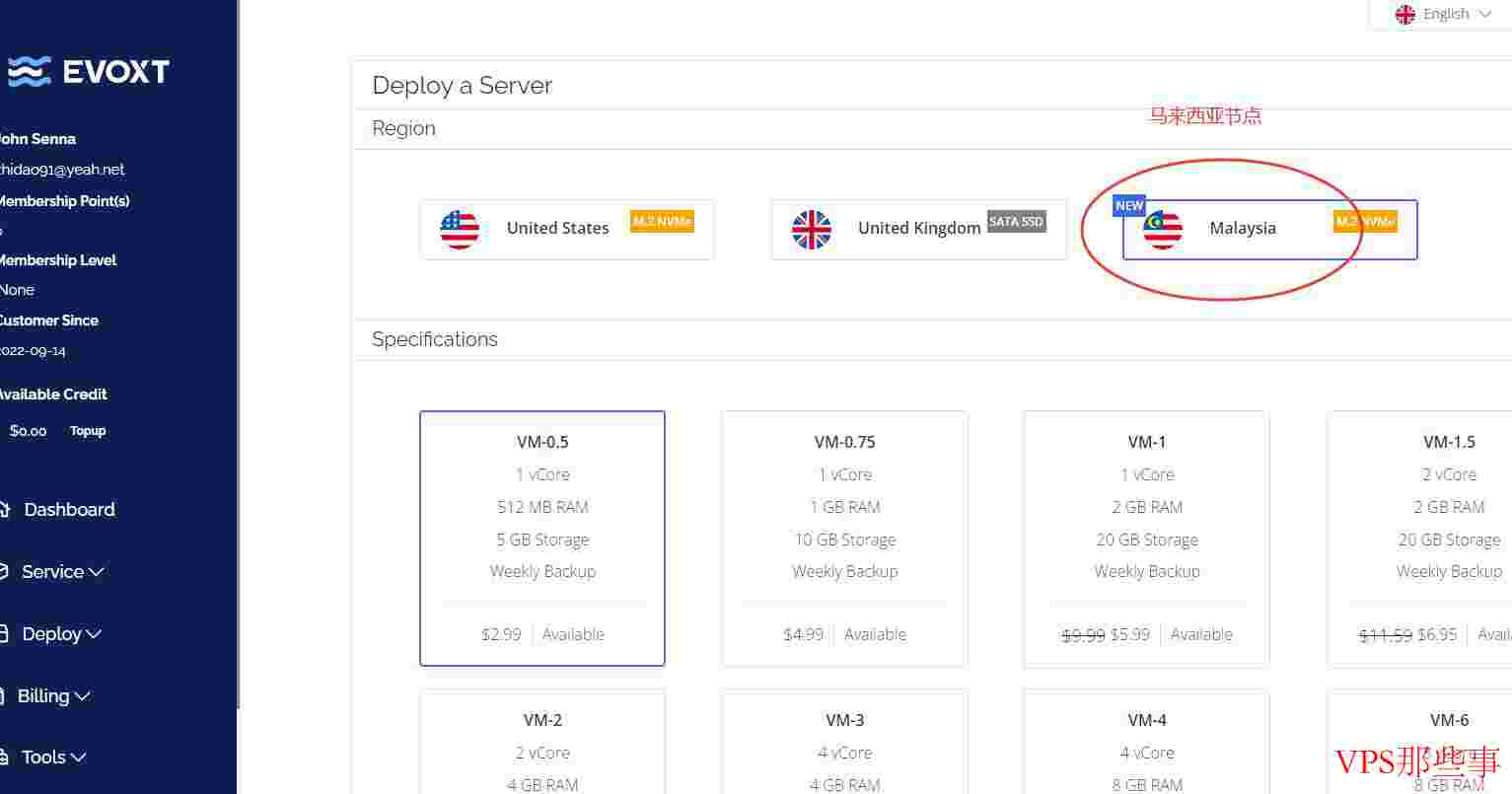The width and height of the screenshot is (1512, 794).
Task: Click the sidebar vertical scrollbar
Action: [x=238, y=355]
